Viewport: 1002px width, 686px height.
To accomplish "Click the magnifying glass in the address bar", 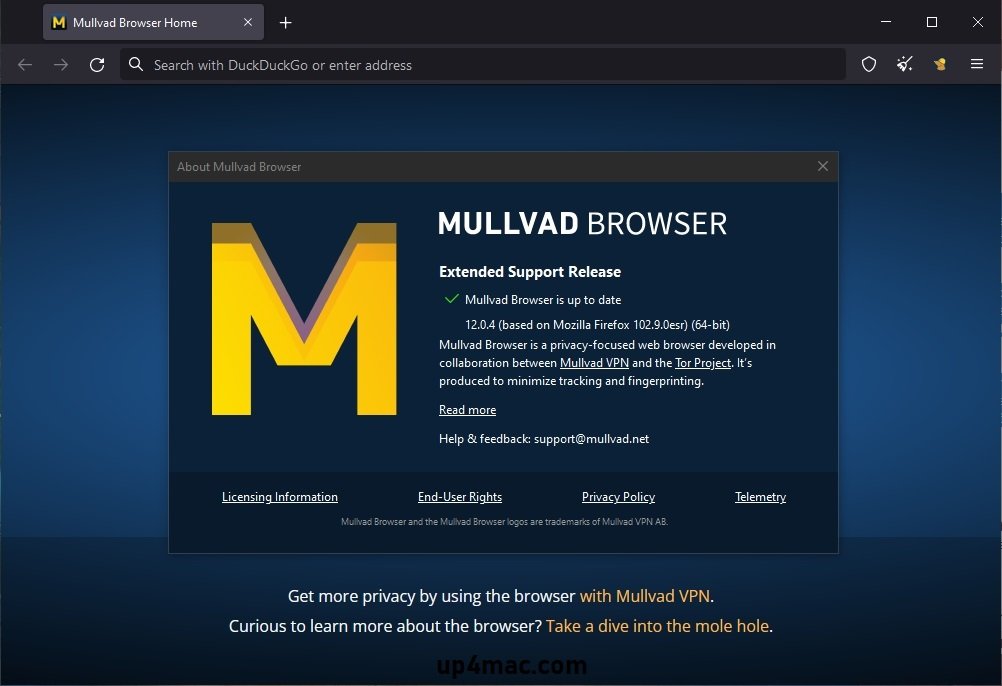I will tap(135, 64).
